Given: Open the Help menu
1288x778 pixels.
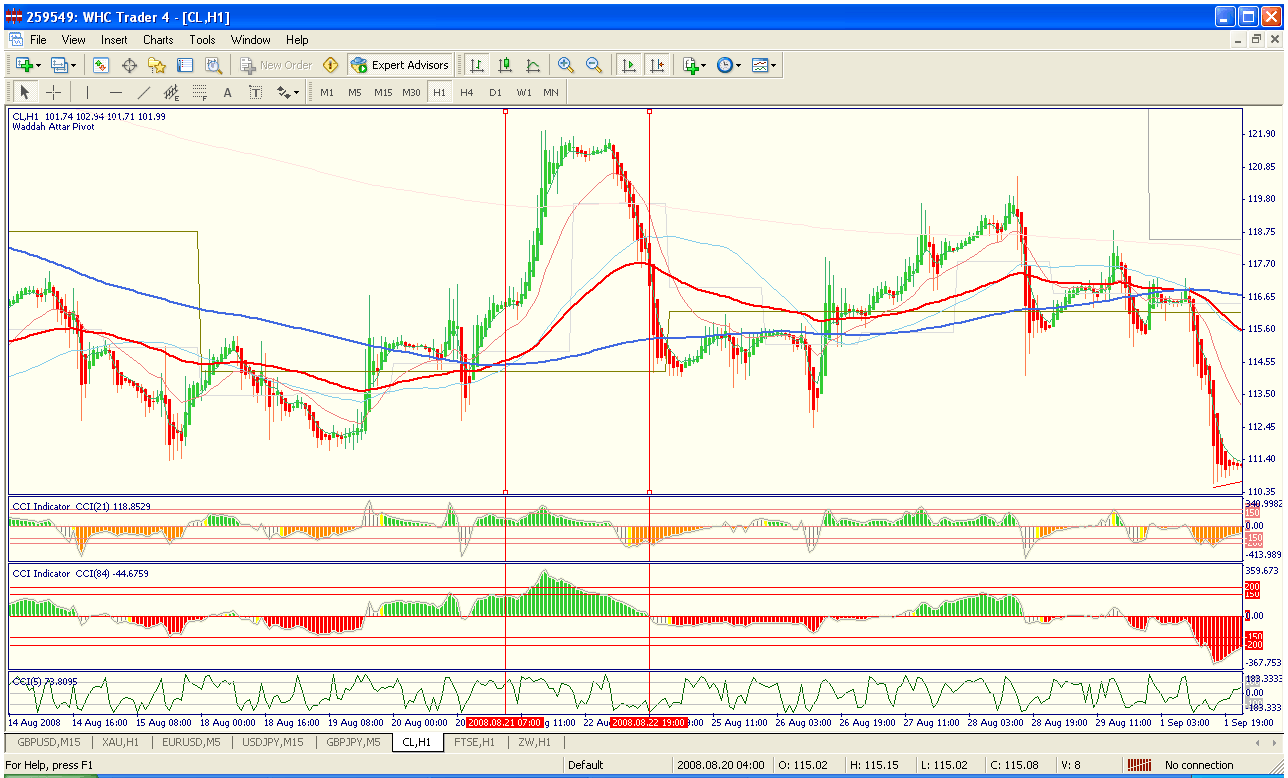Looking at the screenshot, I should point(297,40).
